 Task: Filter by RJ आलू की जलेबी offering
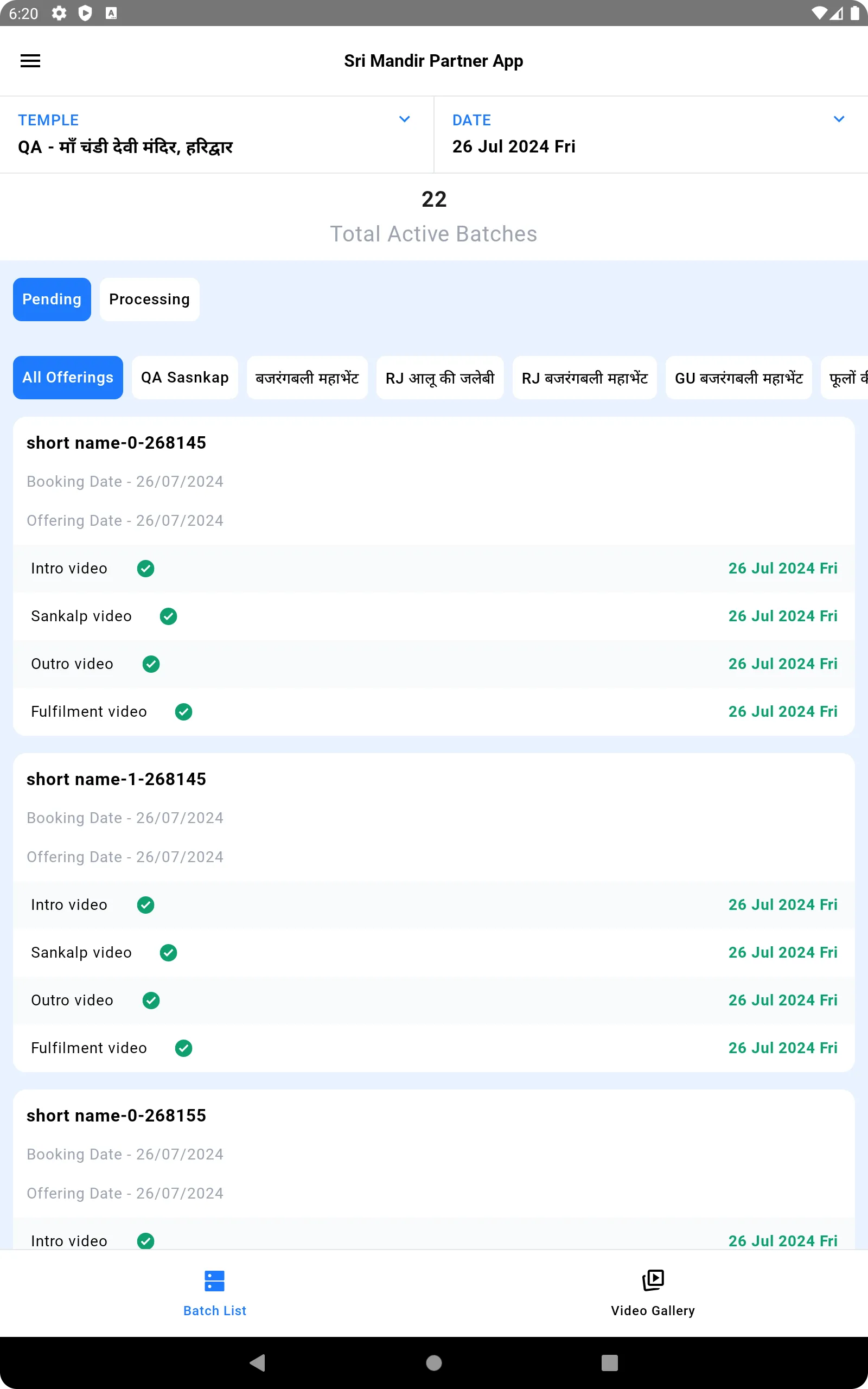coord(440,378)
